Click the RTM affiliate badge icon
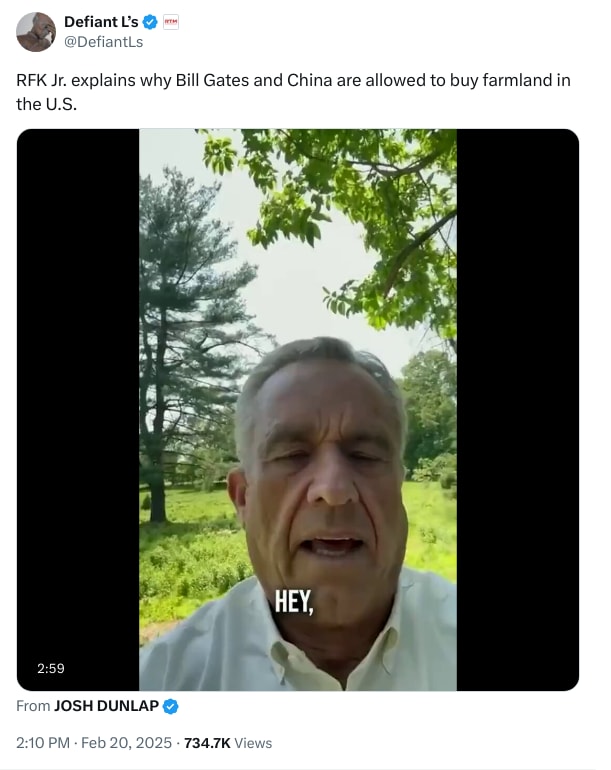This screenshot has width=611, height=770. [x=171, y=22]
